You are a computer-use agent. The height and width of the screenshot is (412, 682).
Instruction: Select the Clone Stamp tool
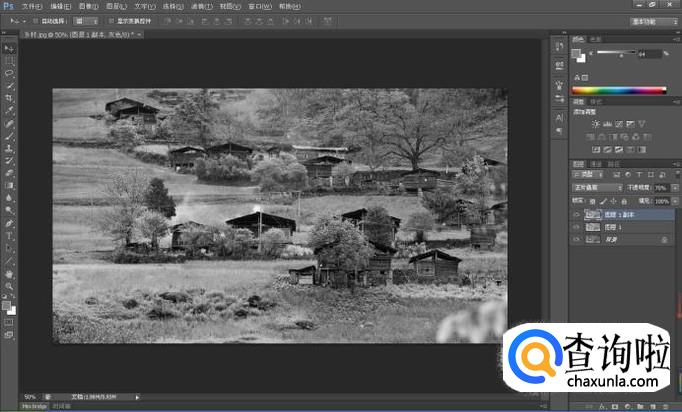[9, 148]
